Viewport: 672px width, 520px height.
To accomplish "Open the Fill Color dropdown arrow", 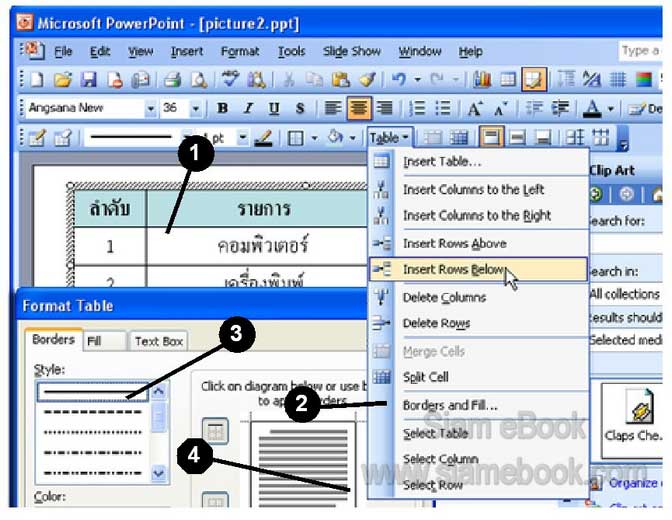I will (x=352, y=138).
